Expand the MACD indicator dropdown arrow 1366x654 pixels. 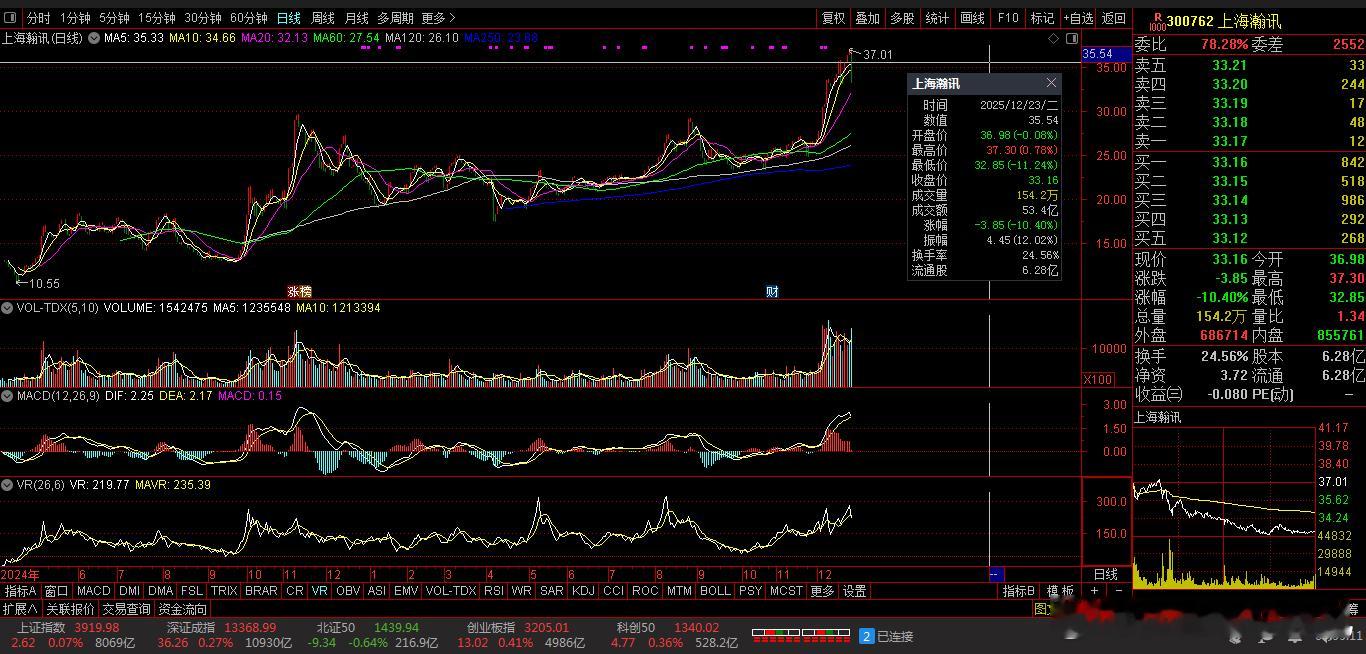tap(8, 396)
